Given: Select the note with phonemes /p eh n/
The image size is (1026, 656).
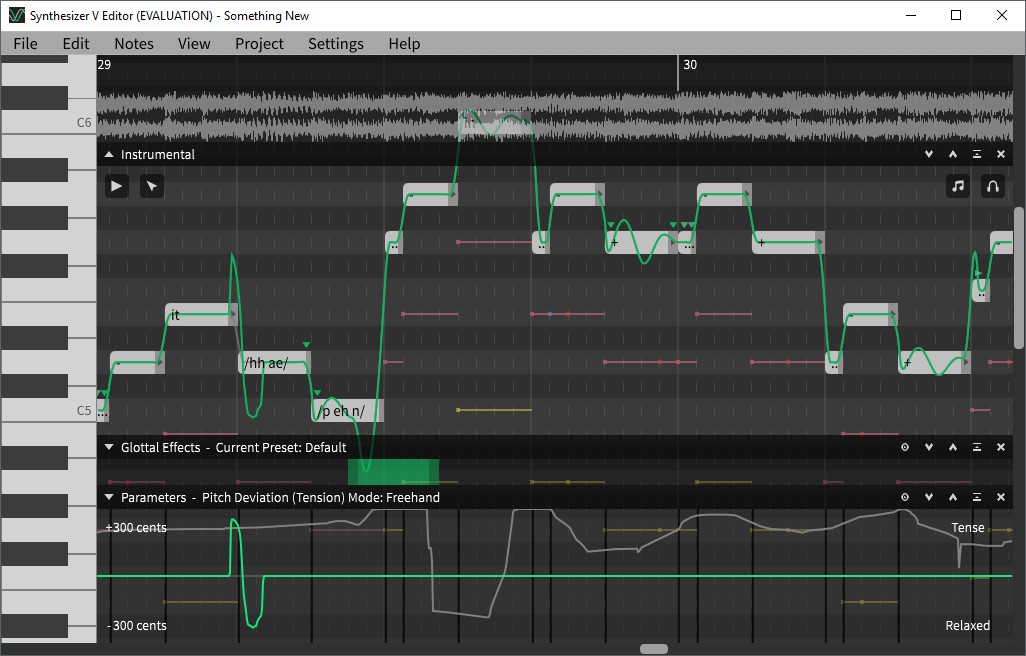Looking at the screenshot, I should [345, 411].
